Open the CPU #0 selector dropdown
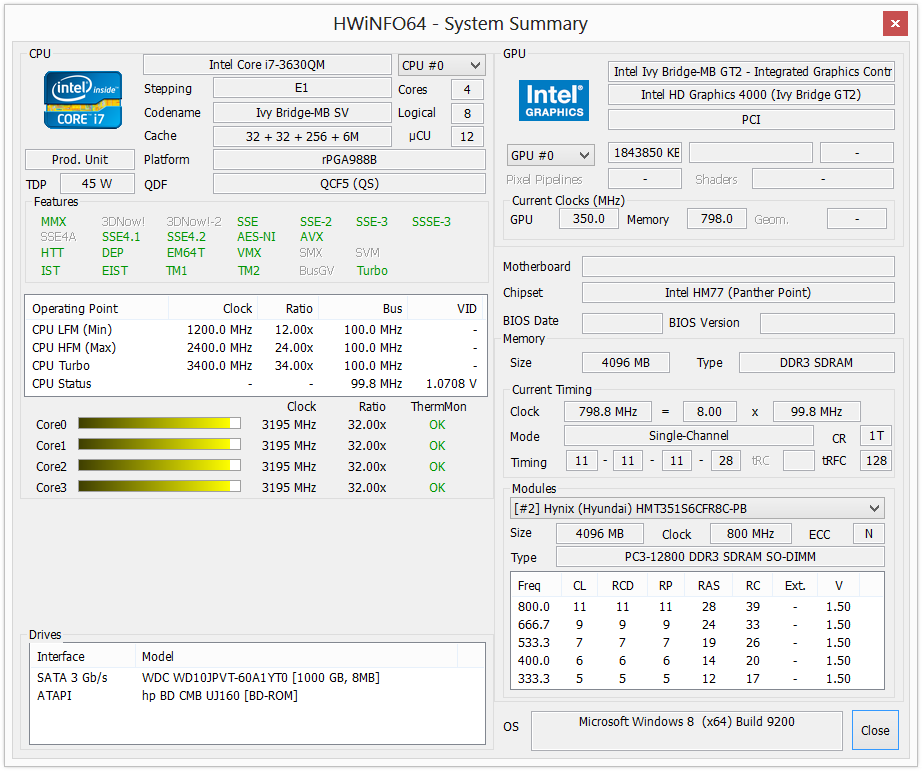The image size is (922, 771). 442,65
